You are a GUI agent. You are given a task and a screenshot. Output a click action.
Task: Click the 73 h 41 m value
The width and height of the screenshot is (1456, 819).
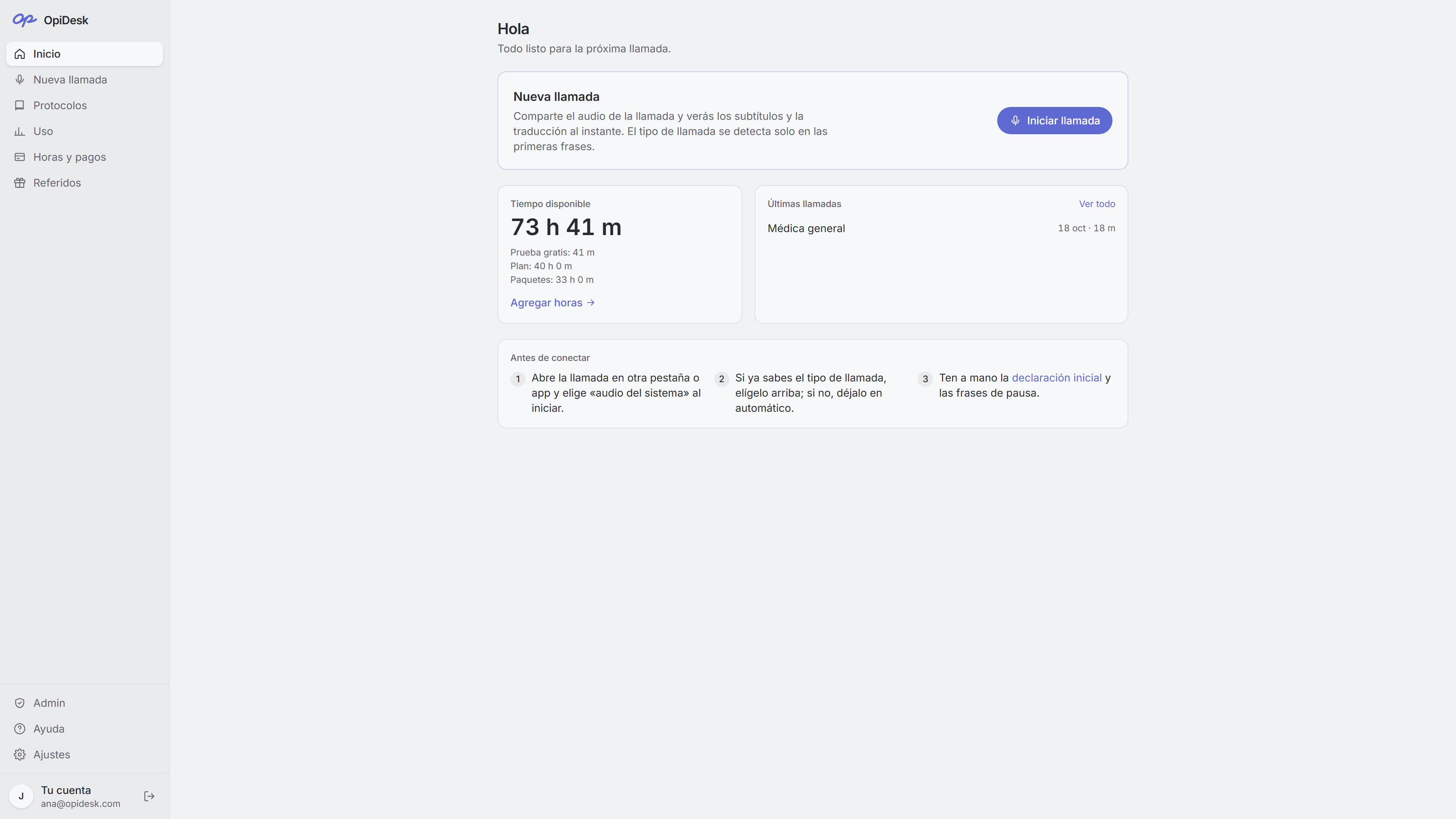coord(566,227)
